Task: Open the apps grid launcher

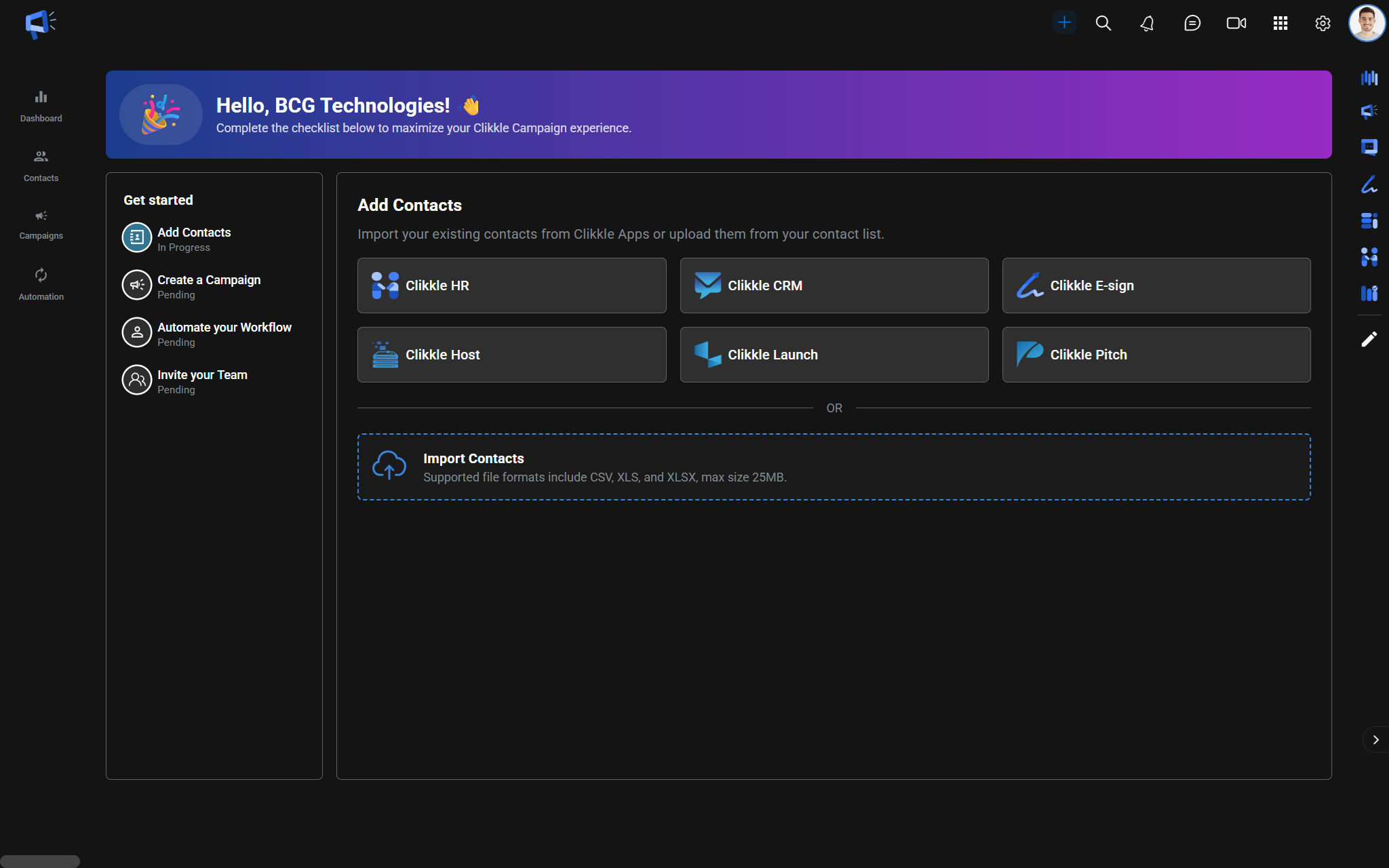Action: pyautogui.click(x=1280, y=24)
